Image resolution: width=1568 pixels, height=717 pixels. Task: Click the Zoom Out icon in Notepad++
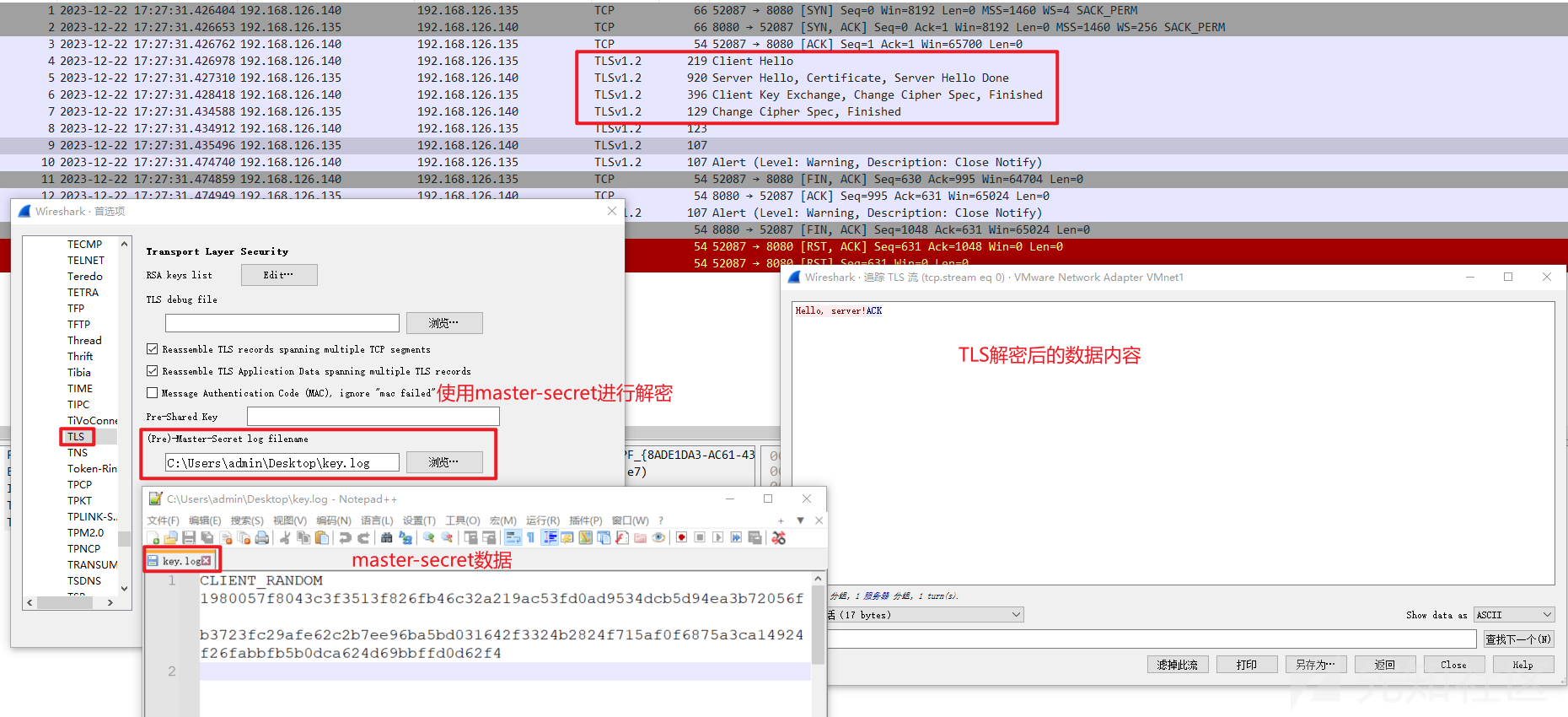coord(447,537)
